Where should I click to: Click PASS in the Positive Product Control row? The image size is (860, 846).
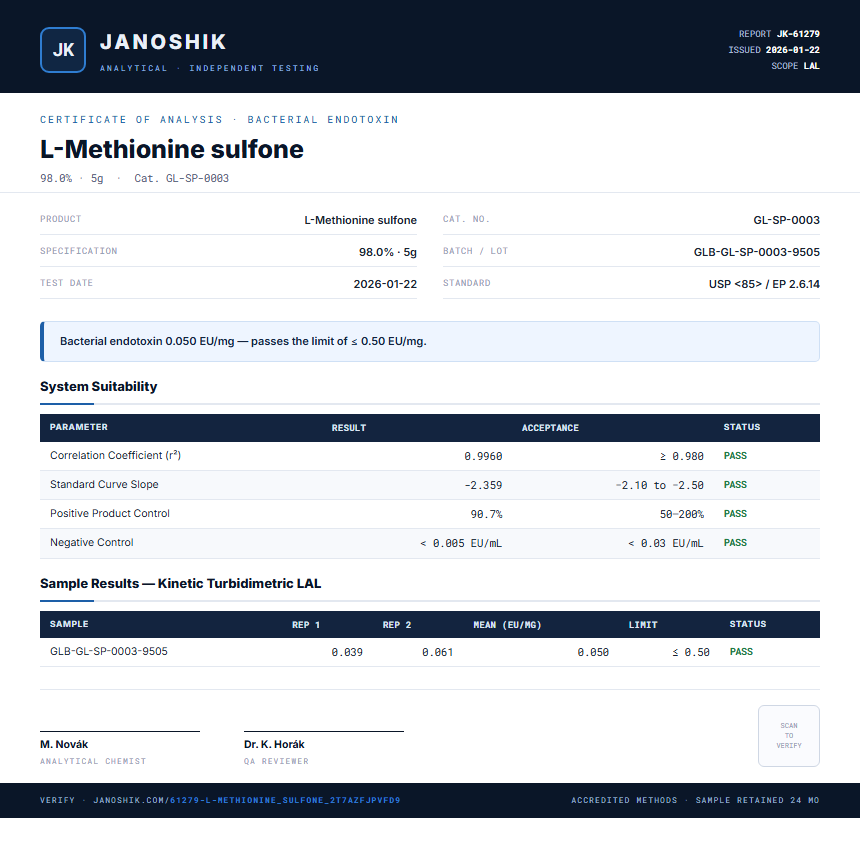click(735, 514)
